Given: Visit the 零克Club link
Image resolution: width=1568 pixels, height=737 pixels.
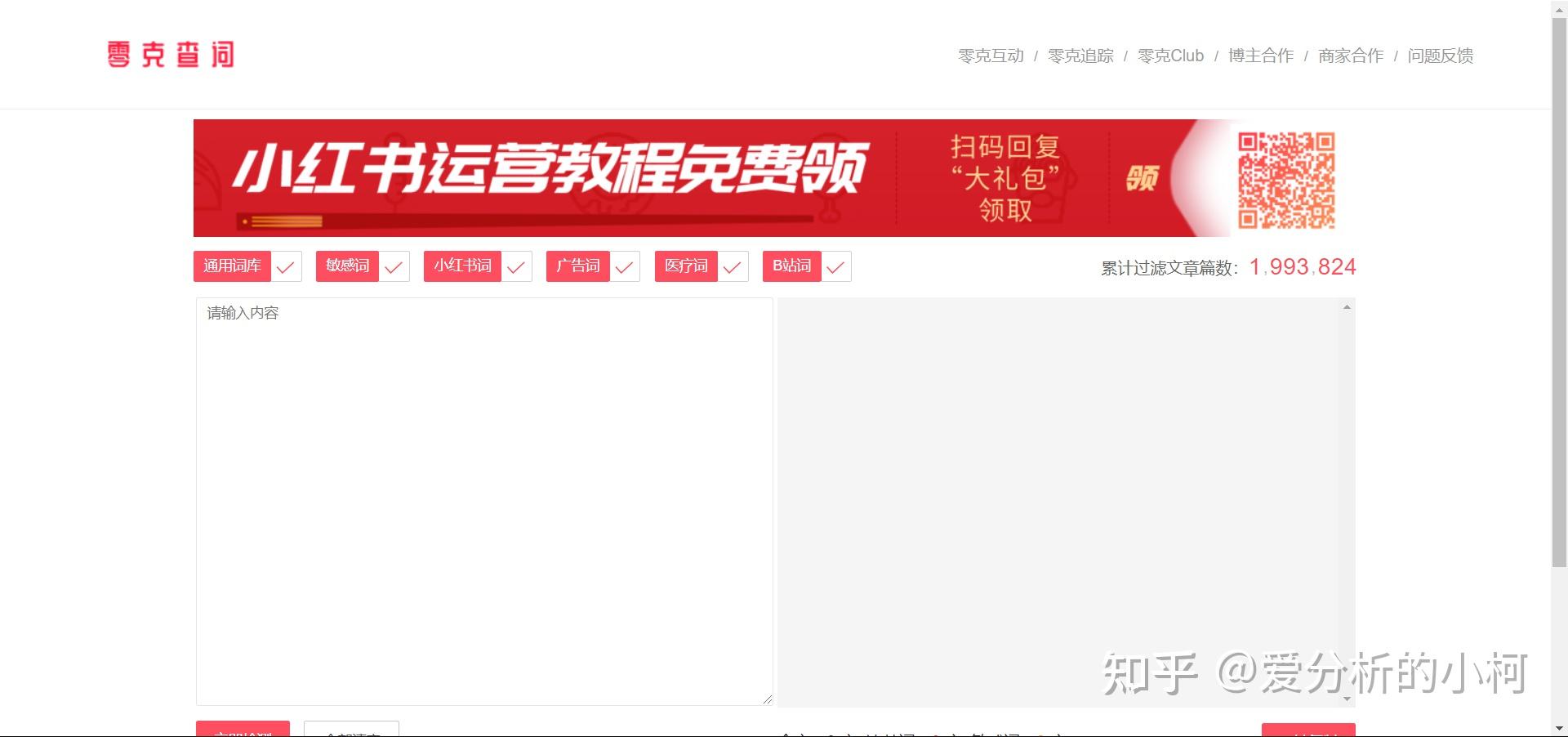Looking at the screenshot, I should (1170, 56).
